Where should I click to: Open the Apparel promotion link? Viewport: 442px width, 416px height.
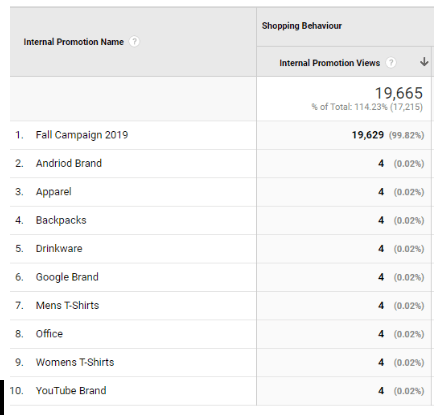(54, 192)
